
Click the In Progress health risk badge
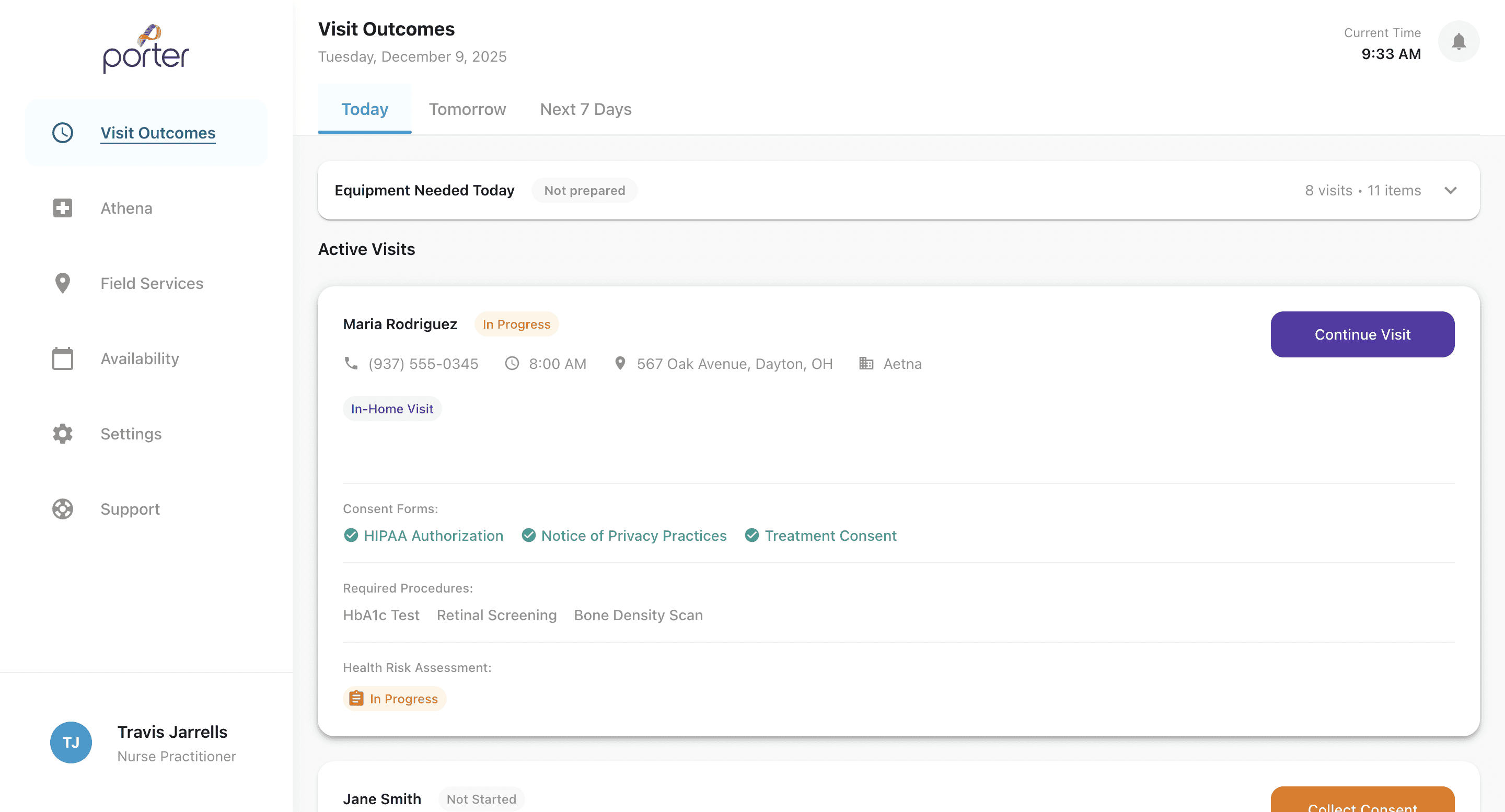(x=395, y=699)
